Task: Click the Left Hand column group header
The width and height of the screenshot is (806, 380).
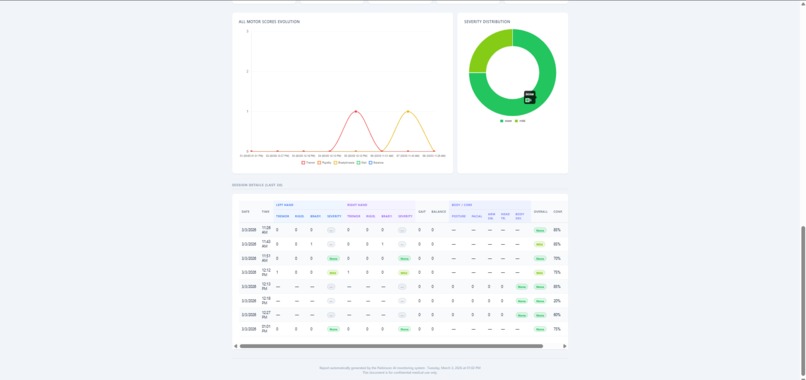Action: (285, 205)
